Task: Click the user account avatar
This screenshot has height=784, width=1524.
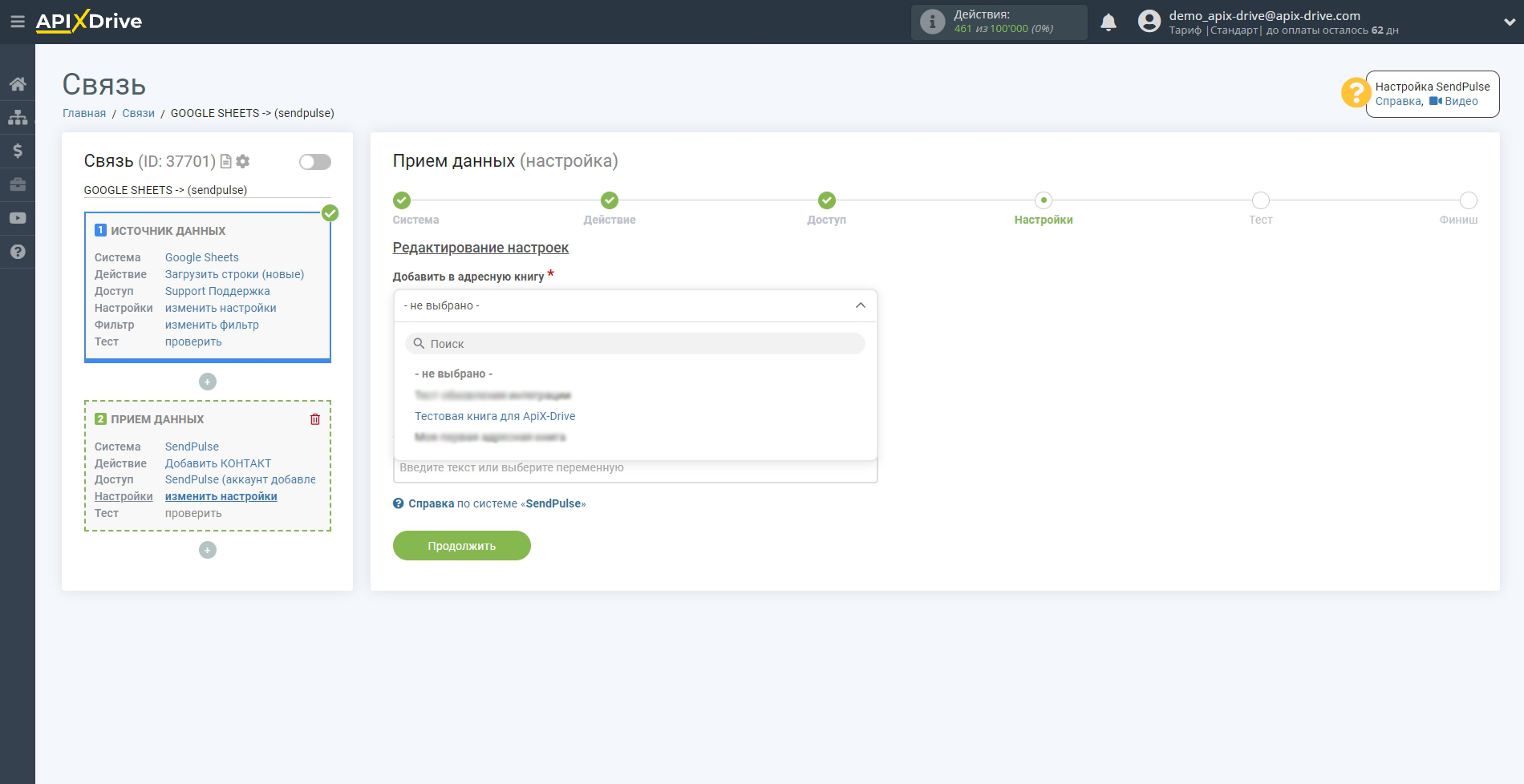Action: [x=1149, y=22]
